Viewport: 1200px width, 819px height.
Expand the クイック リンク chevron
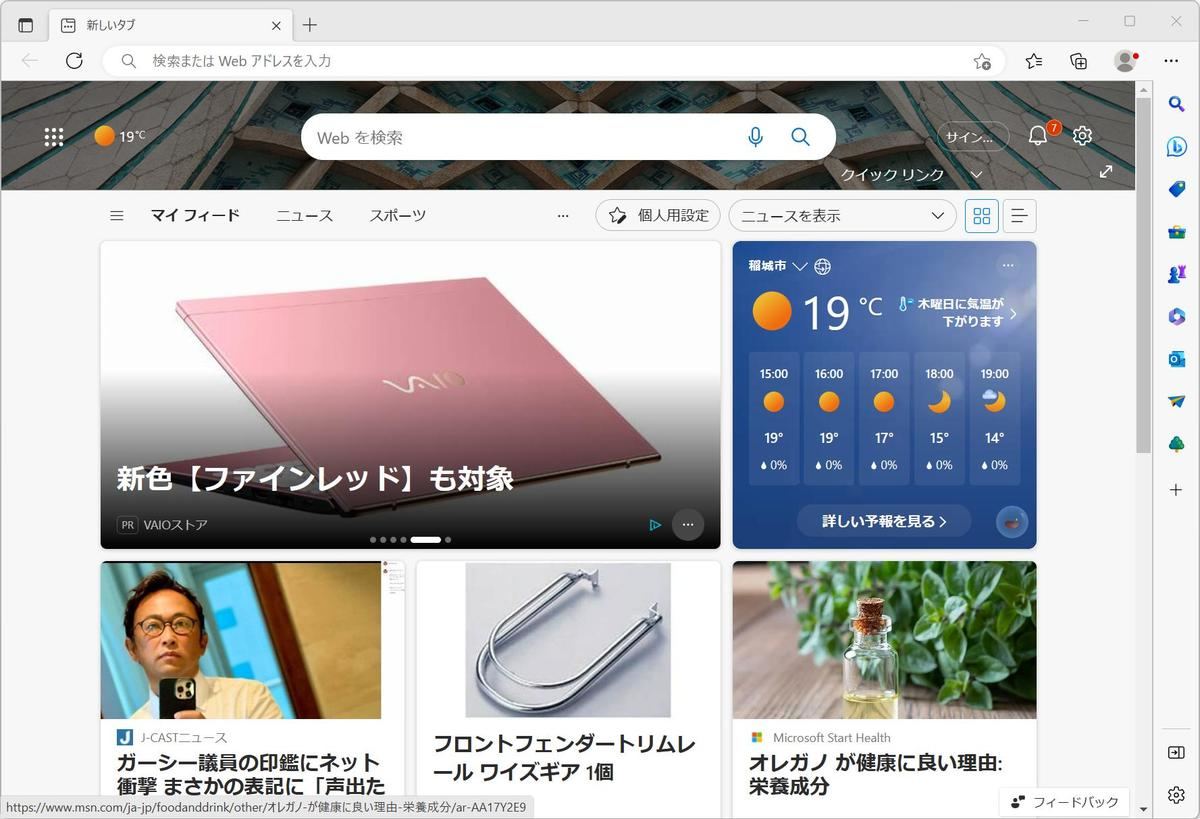pos(977,174)
